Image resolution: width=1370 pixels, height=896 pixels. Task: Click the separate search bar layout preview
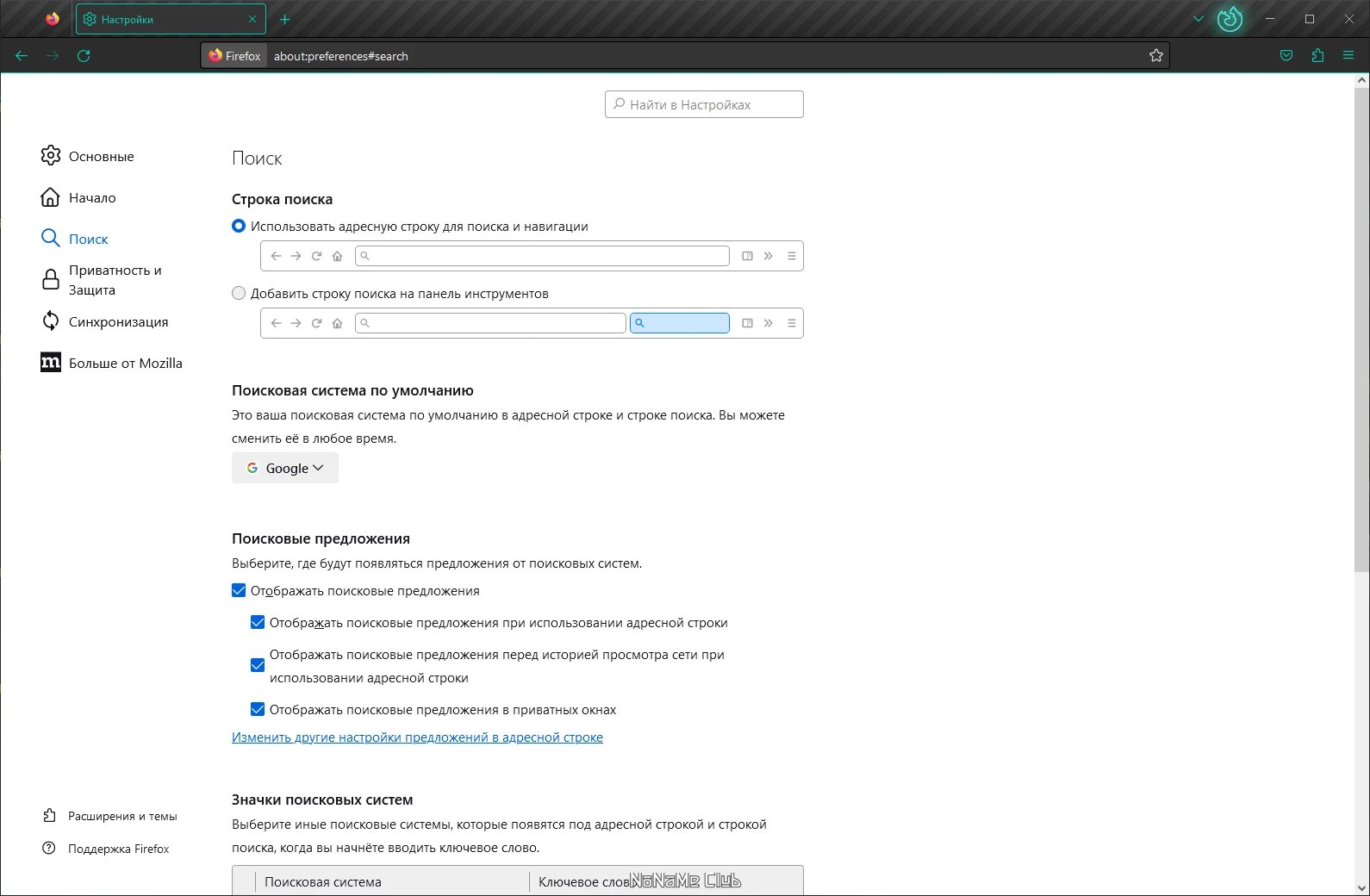pos(532,323)
